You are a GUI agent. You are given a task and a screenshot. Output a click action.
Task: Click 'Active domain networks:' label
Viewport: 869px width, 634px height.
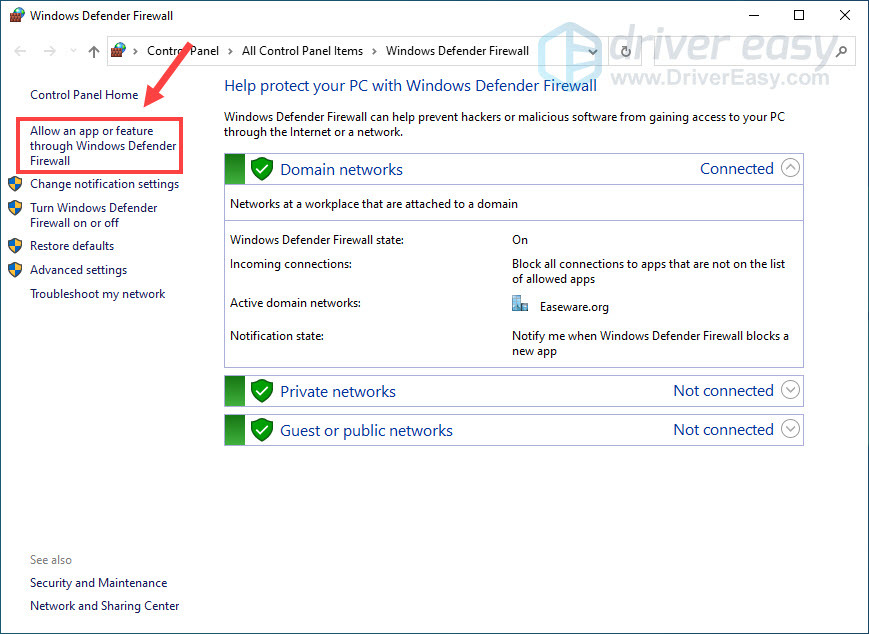(x=295, y=303)
